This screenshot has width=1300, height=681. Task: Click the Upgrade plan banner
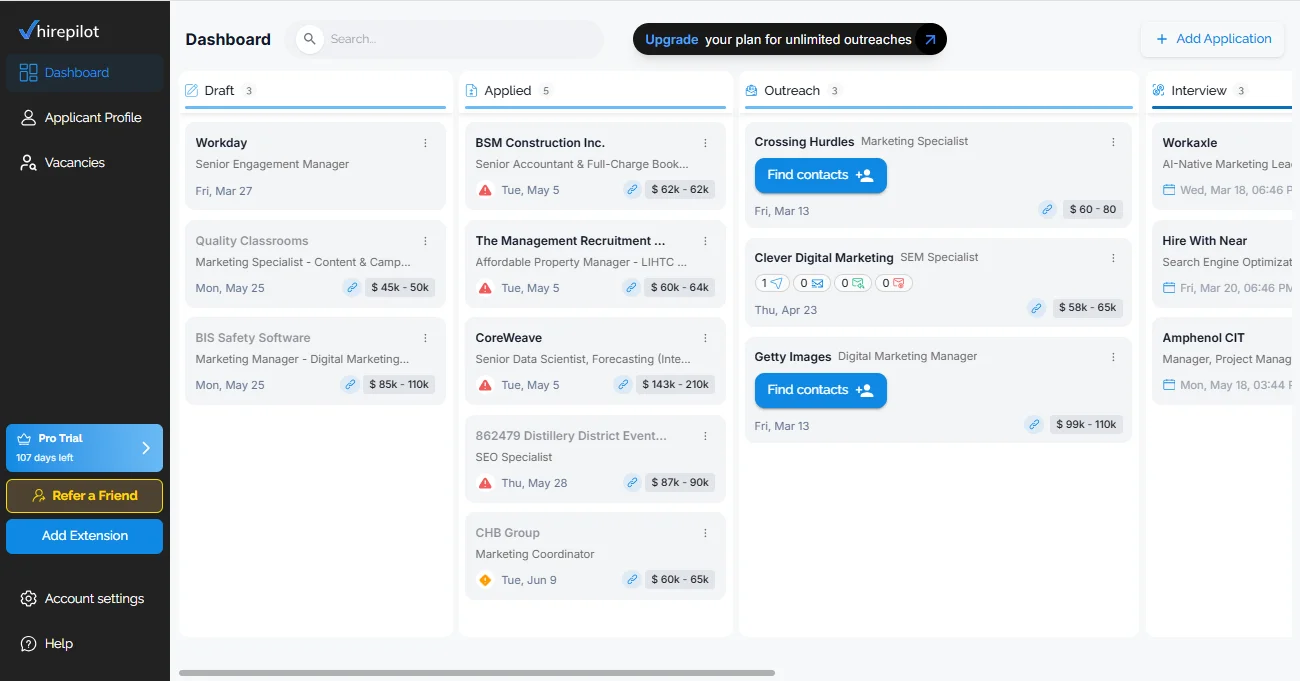[x=789, y=40]
